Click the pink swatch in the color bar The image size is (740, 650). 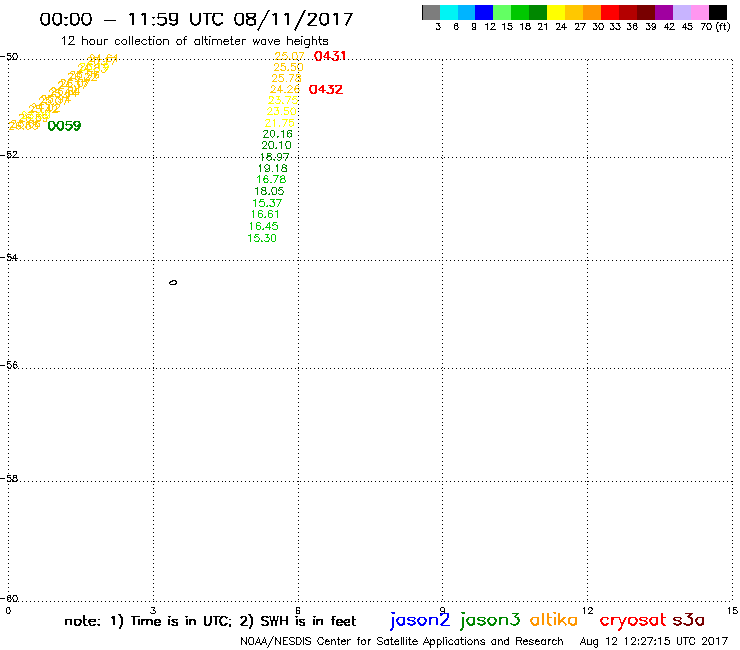pyautogui.click(x=699, y=12)
